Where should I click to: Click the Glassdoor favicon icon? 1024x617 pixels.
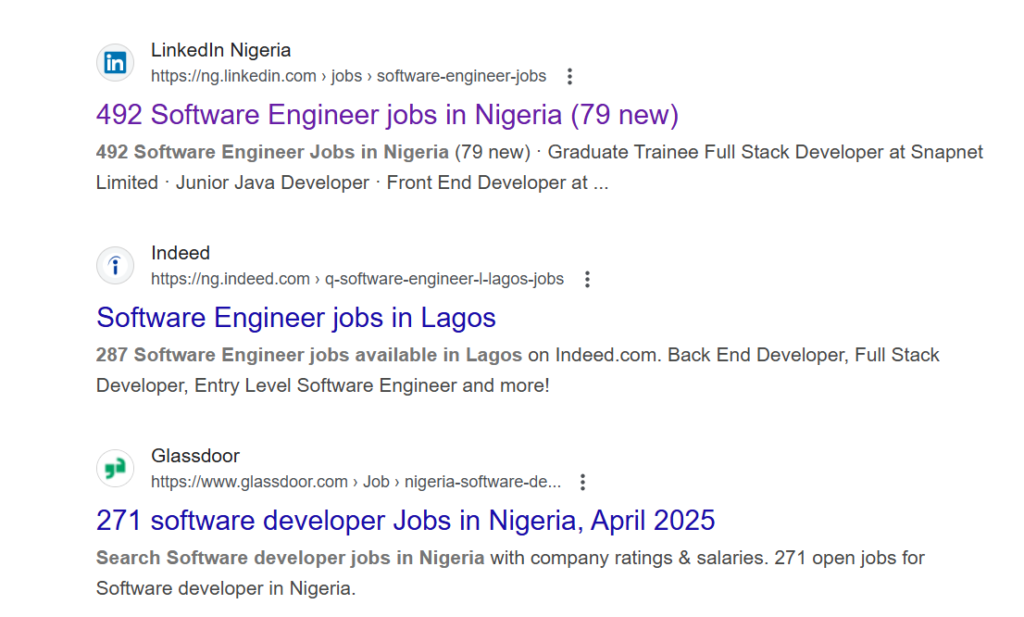tap(116, 468)
